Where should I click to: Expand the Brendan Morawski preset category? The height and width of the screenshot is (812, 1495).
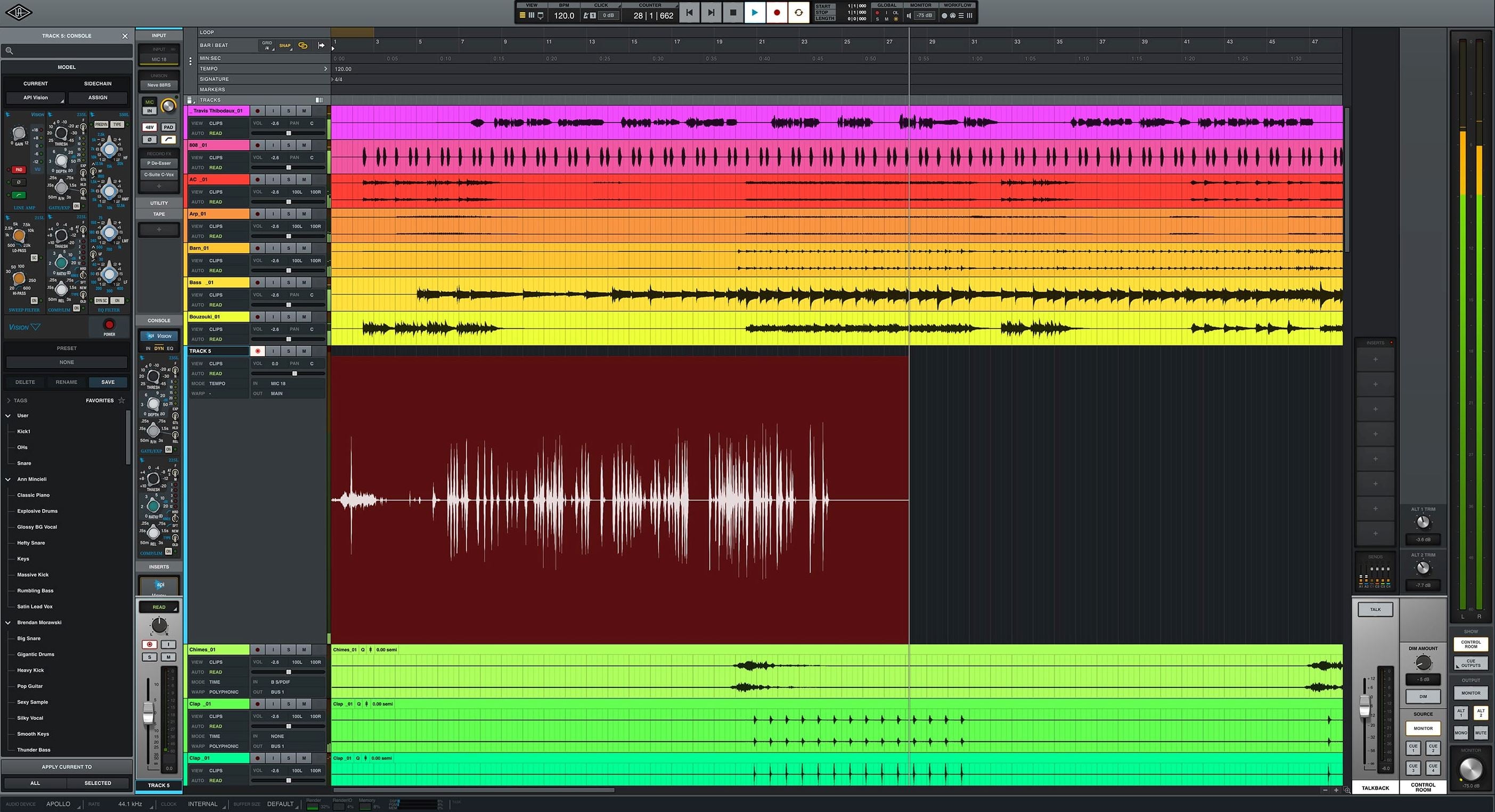(9, 622)
